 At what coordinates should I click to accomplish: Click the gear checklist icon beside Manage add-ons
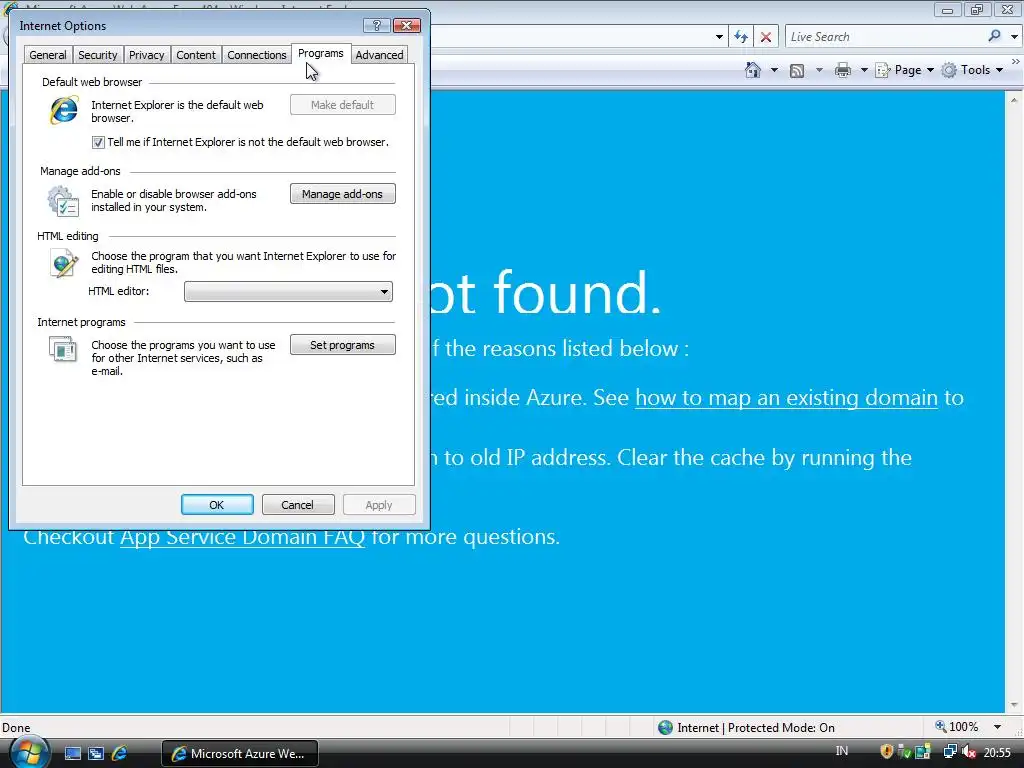[x=63, y=200]
